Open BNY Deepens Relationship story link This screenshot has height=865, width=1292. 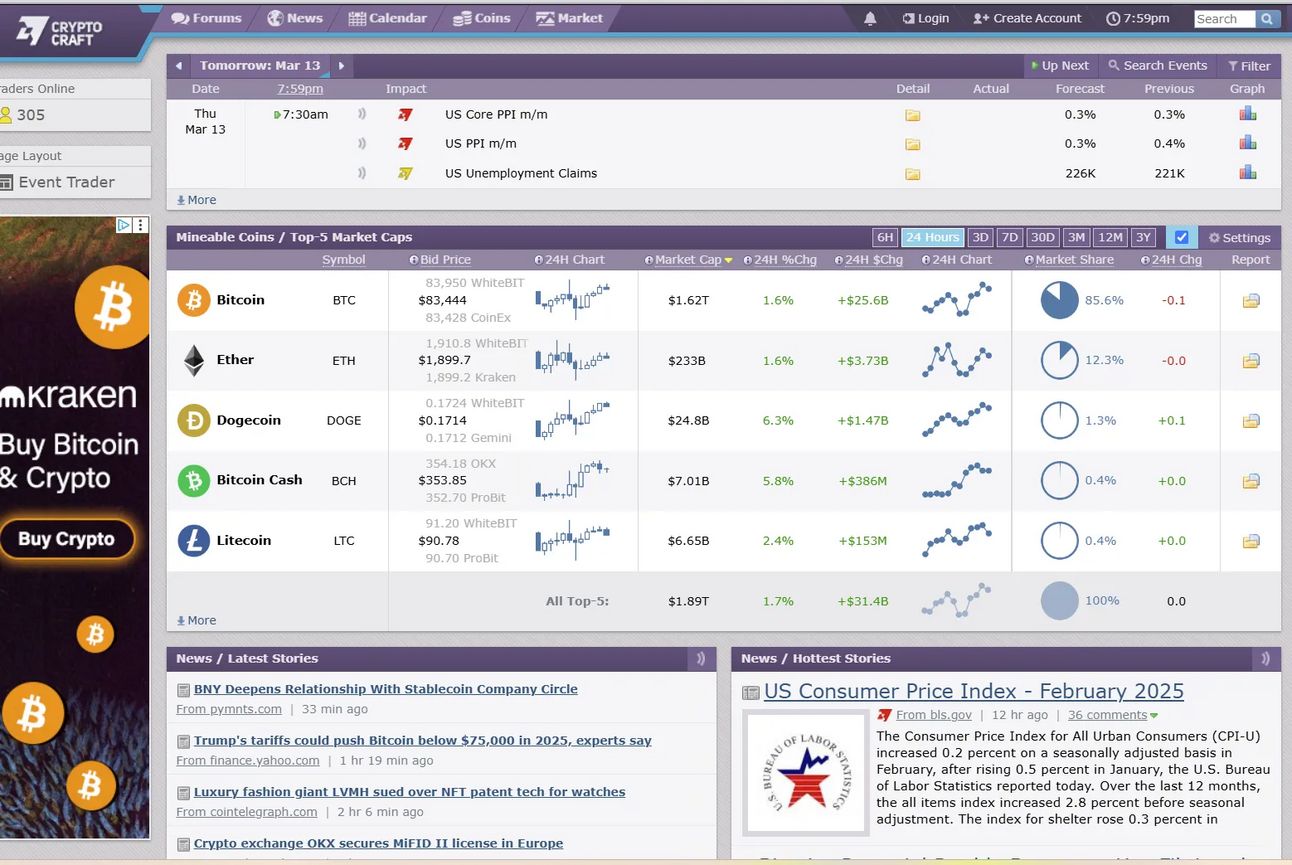(385, 689)
